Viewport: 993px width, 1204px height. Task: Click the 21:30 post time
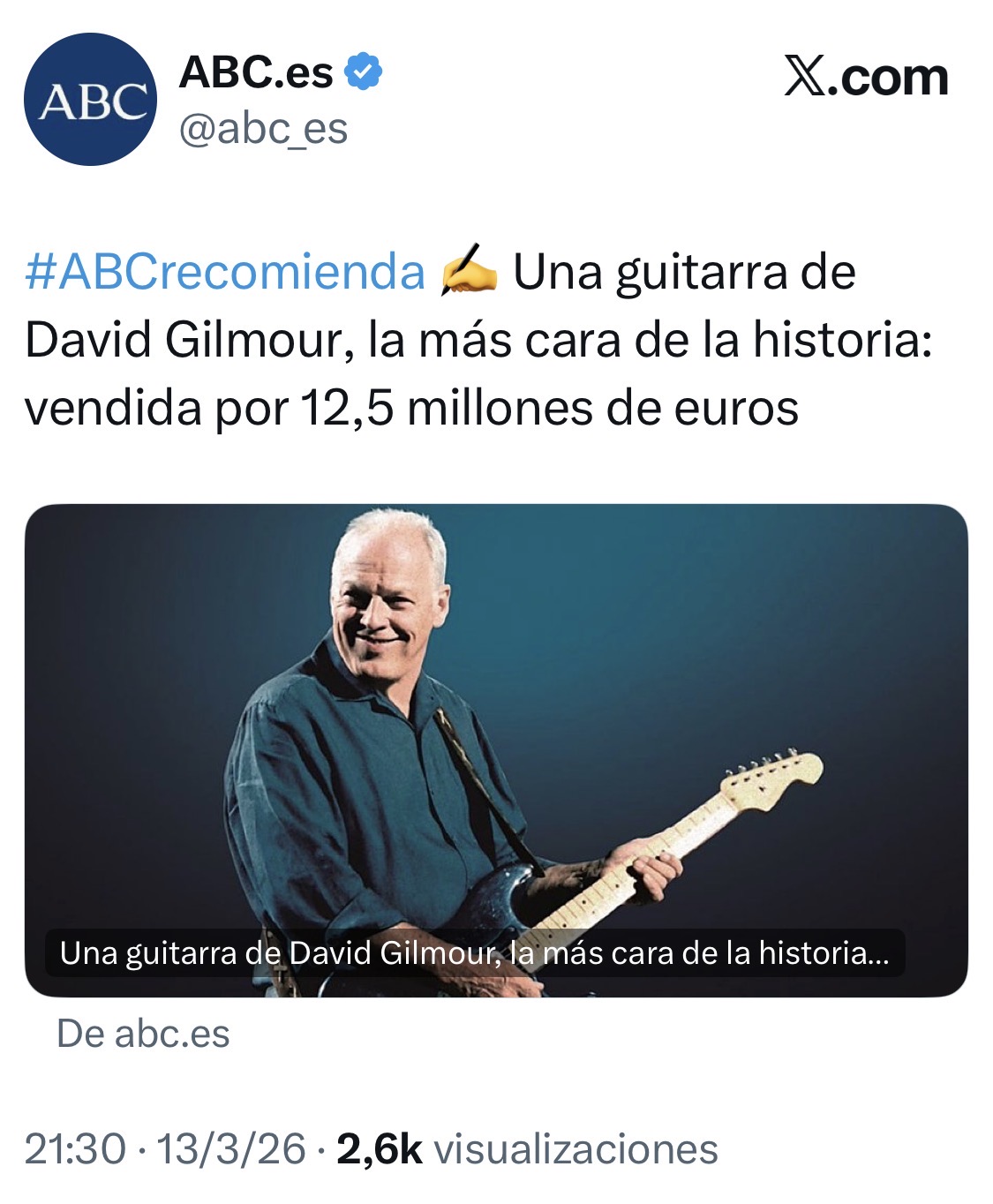coord(76,1149)
